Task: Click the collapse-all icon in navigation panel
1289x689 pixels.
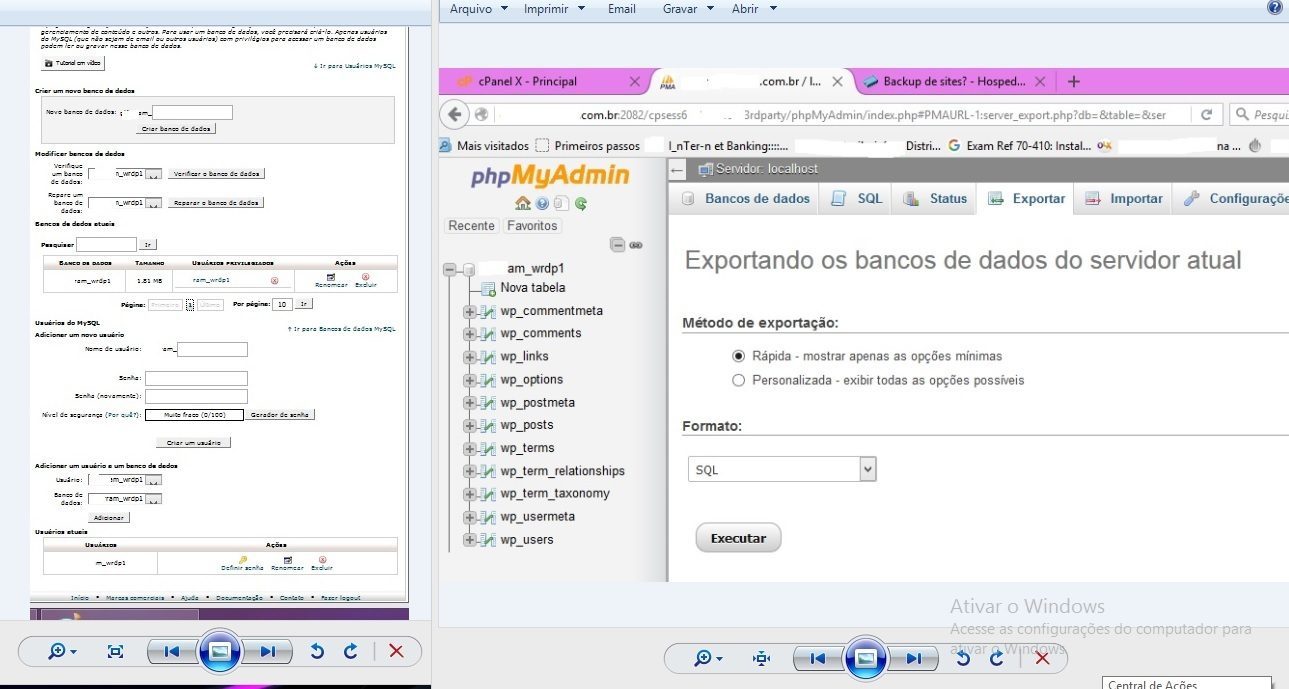Action: click(618, 245)
